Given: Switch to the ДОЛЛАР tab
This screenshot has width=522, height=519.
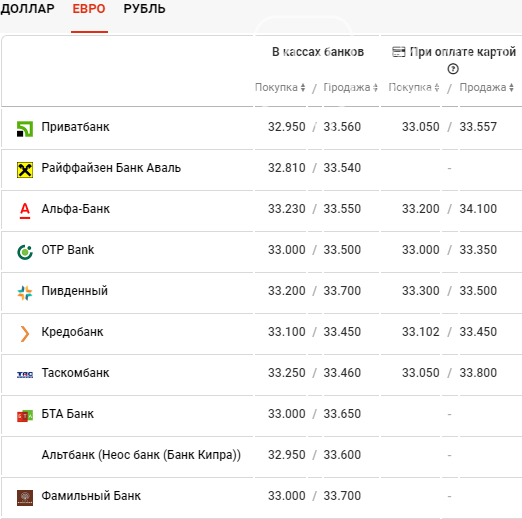Looking at the screenshot, I should (x=27, y=9).
